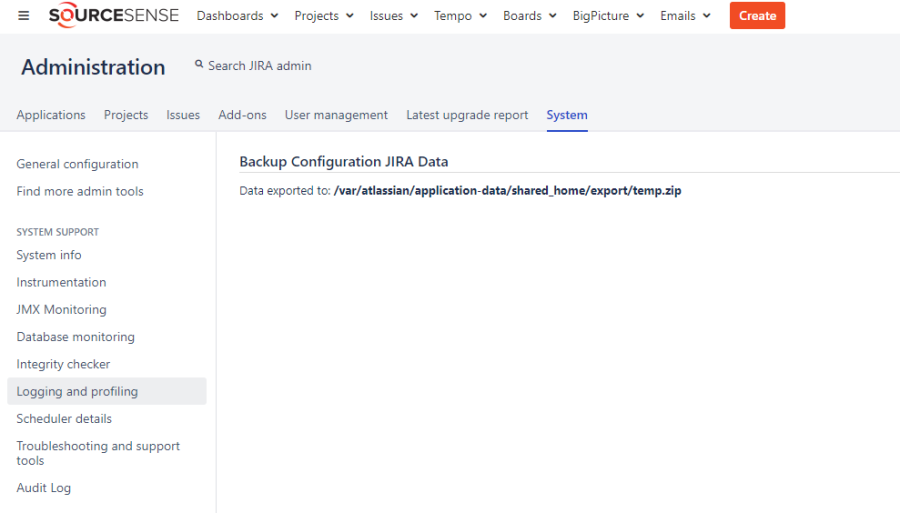Viewport: 900px width, 513px height.
Task: Open the Tempo dropdown menu
Action: [x=460, y=15]
